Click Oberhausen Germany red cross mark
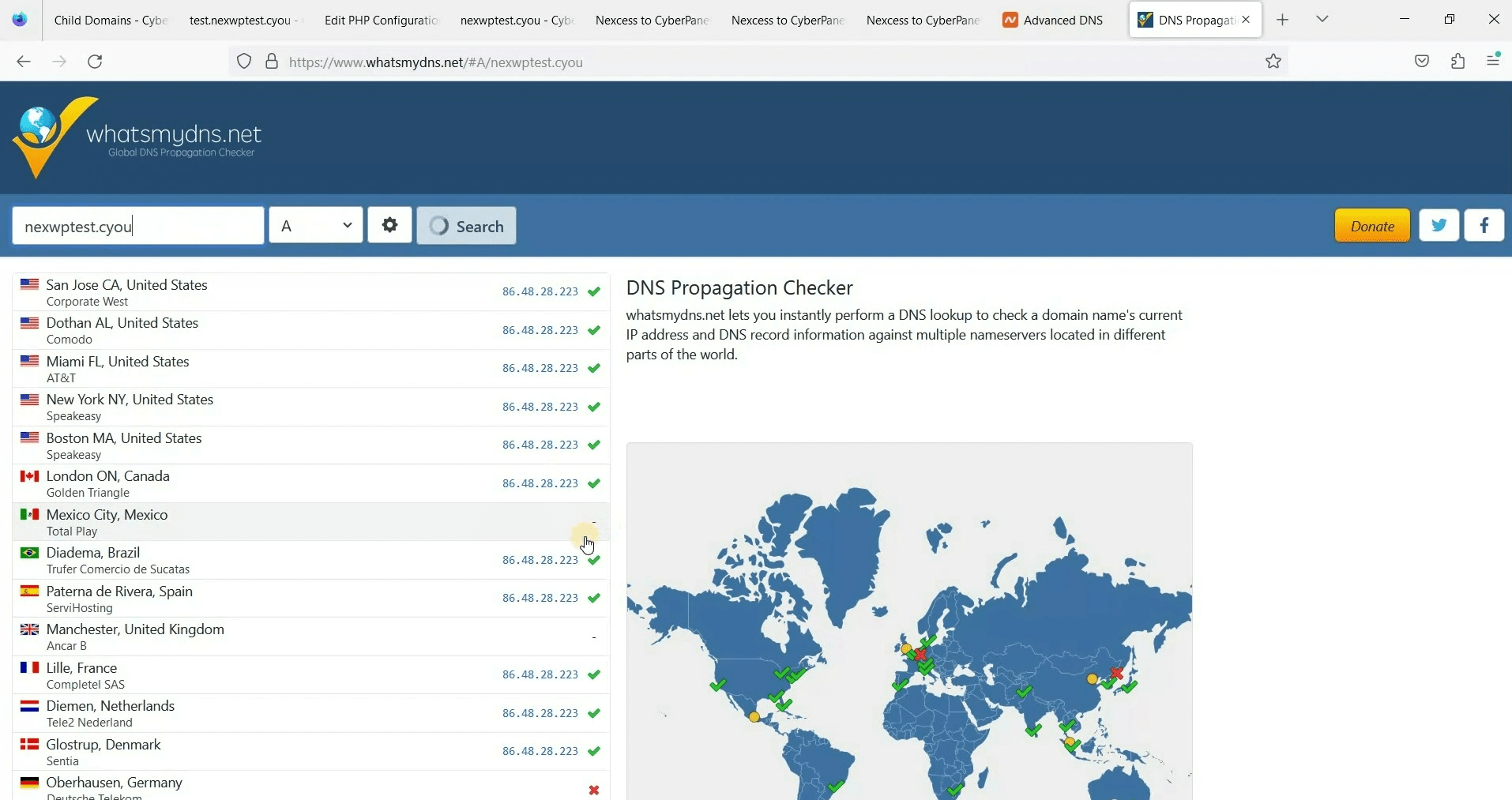The image size is (1512, 800). click(594, 791)
